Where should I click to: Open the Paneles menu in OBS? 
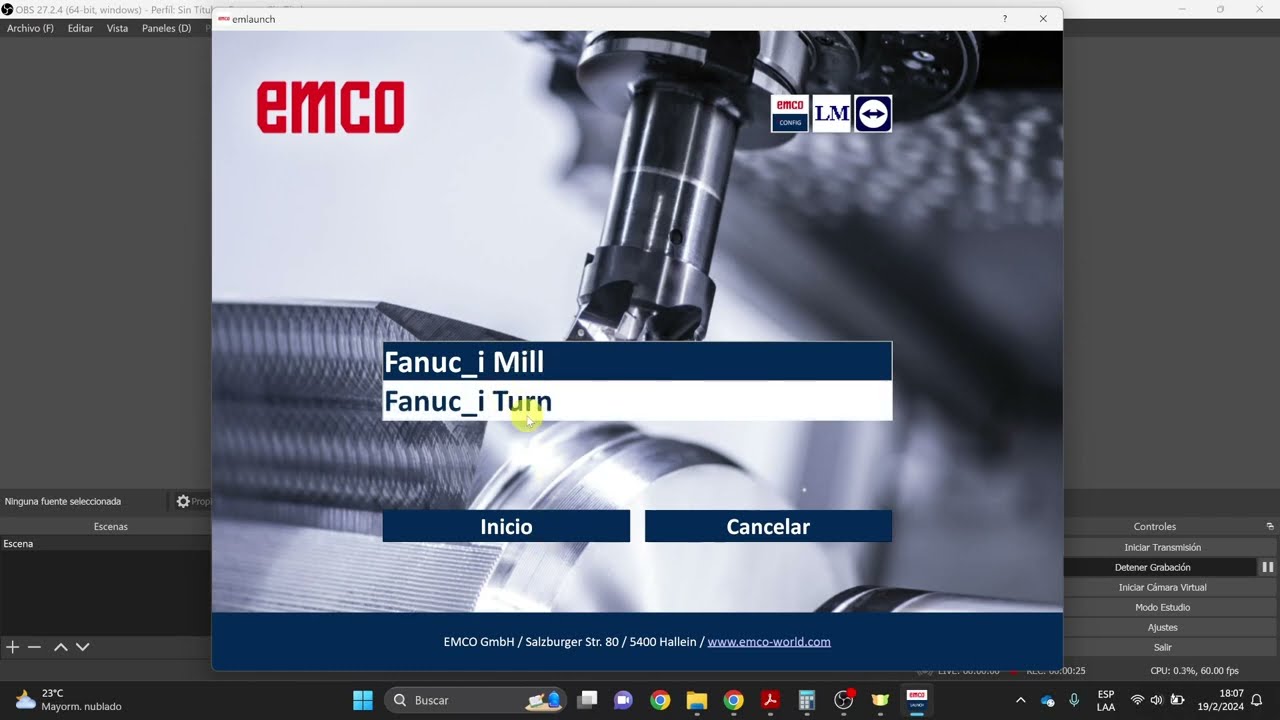(x=166, y=28)
